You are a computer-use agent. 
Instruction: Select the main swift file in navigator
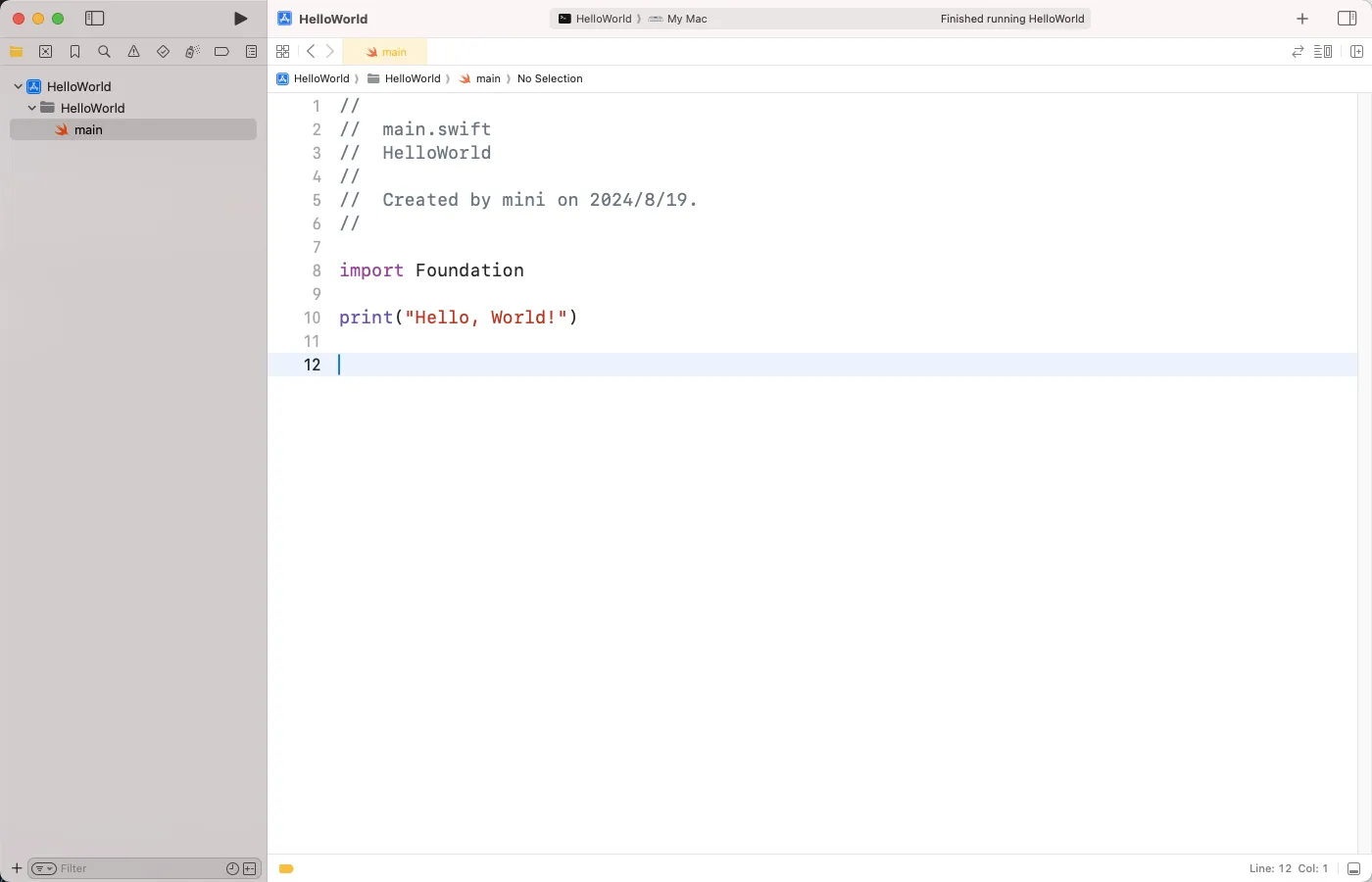[133, 129]
